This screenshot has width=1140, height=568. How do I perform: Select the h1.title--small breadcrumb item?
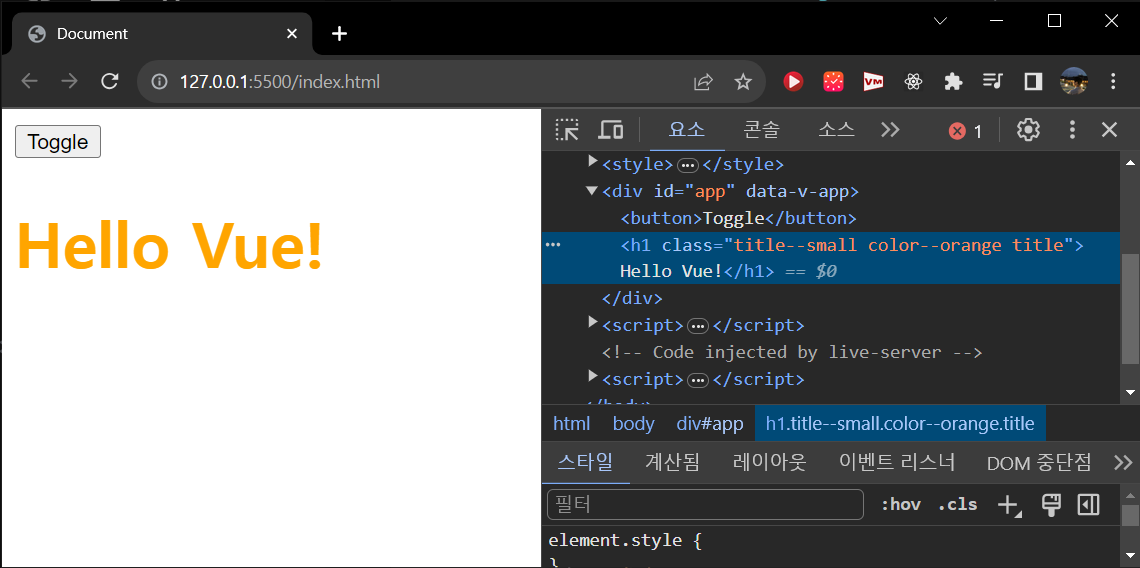click(900, 424)
